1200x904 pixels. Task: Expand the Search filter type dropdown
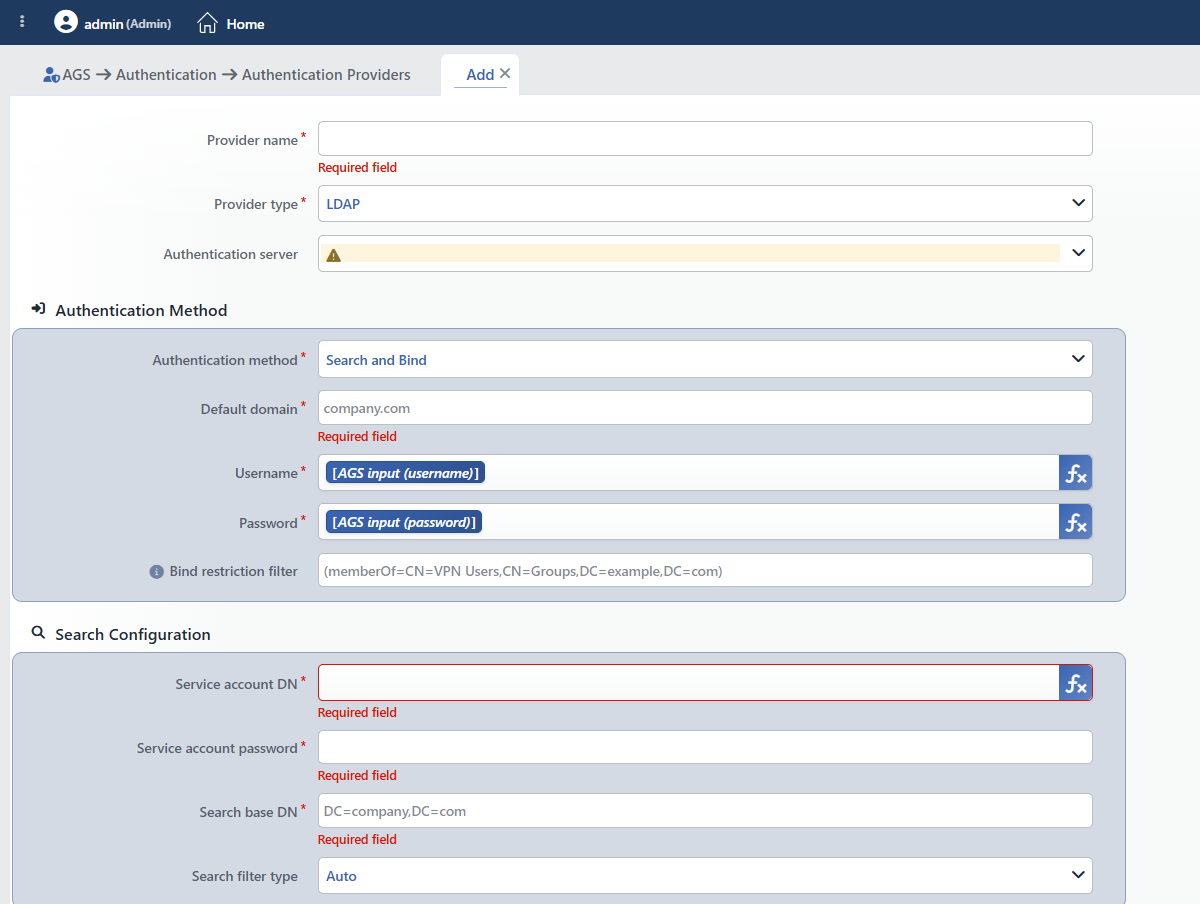705,875
